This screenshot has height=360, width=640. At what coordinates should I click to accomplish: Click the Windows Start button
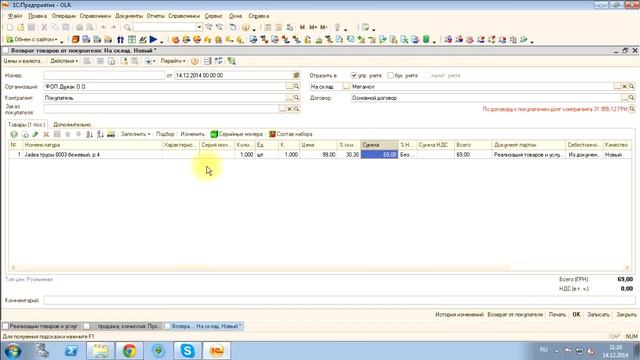(12, 351)
